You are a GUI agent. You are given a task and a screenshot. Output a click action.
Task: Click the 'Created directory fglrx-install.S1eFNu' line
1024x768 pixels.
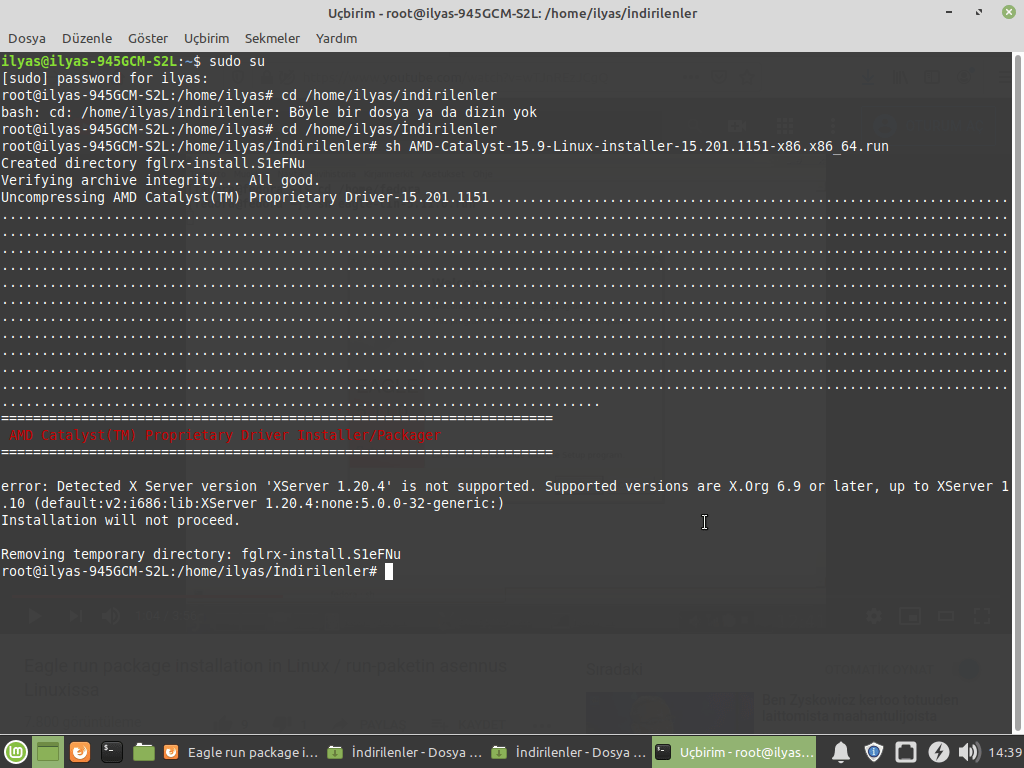pyautogui.click(x=153, y=163)
